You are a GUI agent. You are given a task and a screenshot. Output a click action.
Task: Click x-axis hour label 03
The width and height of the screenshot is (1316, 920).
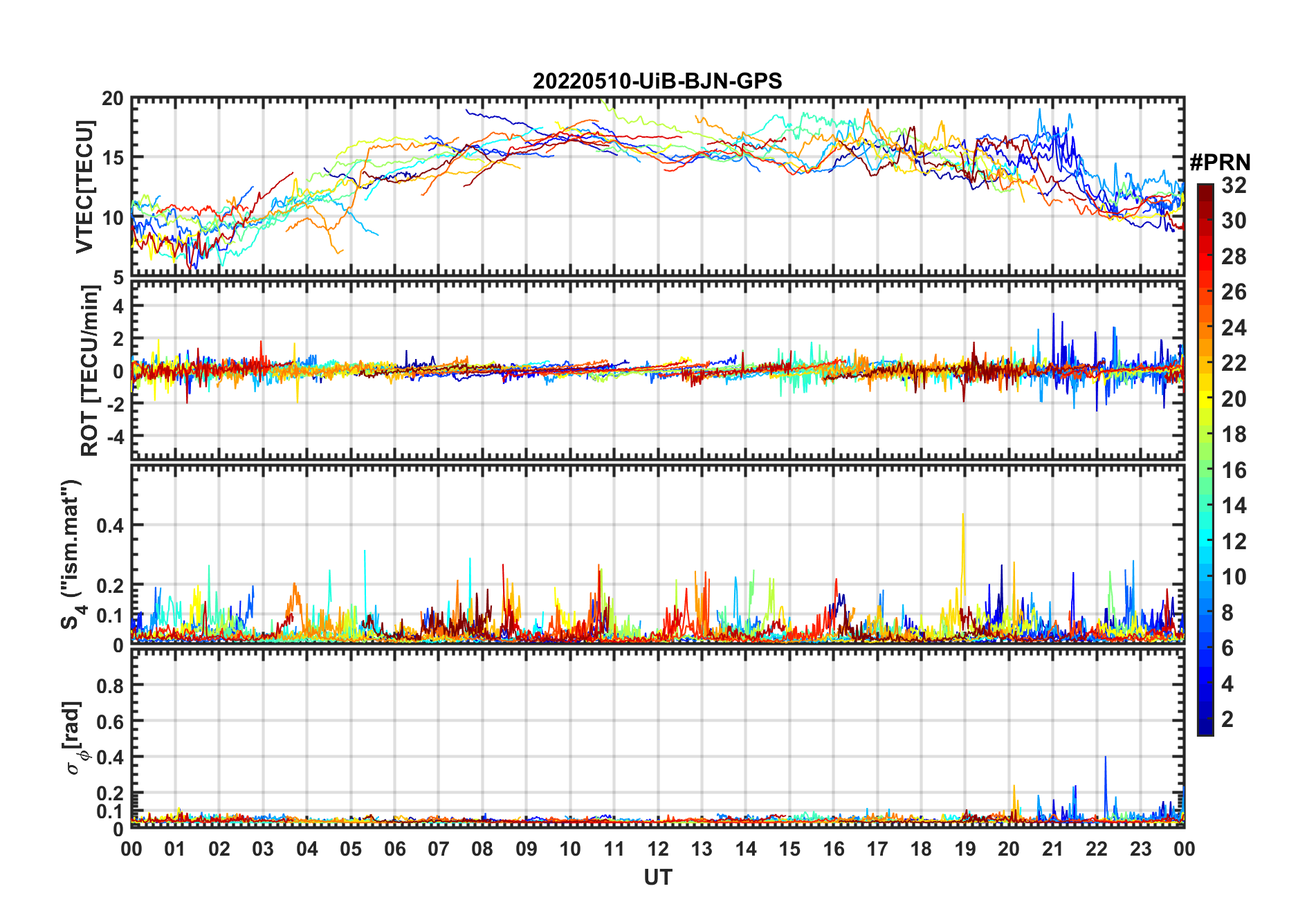click(263, 849)
